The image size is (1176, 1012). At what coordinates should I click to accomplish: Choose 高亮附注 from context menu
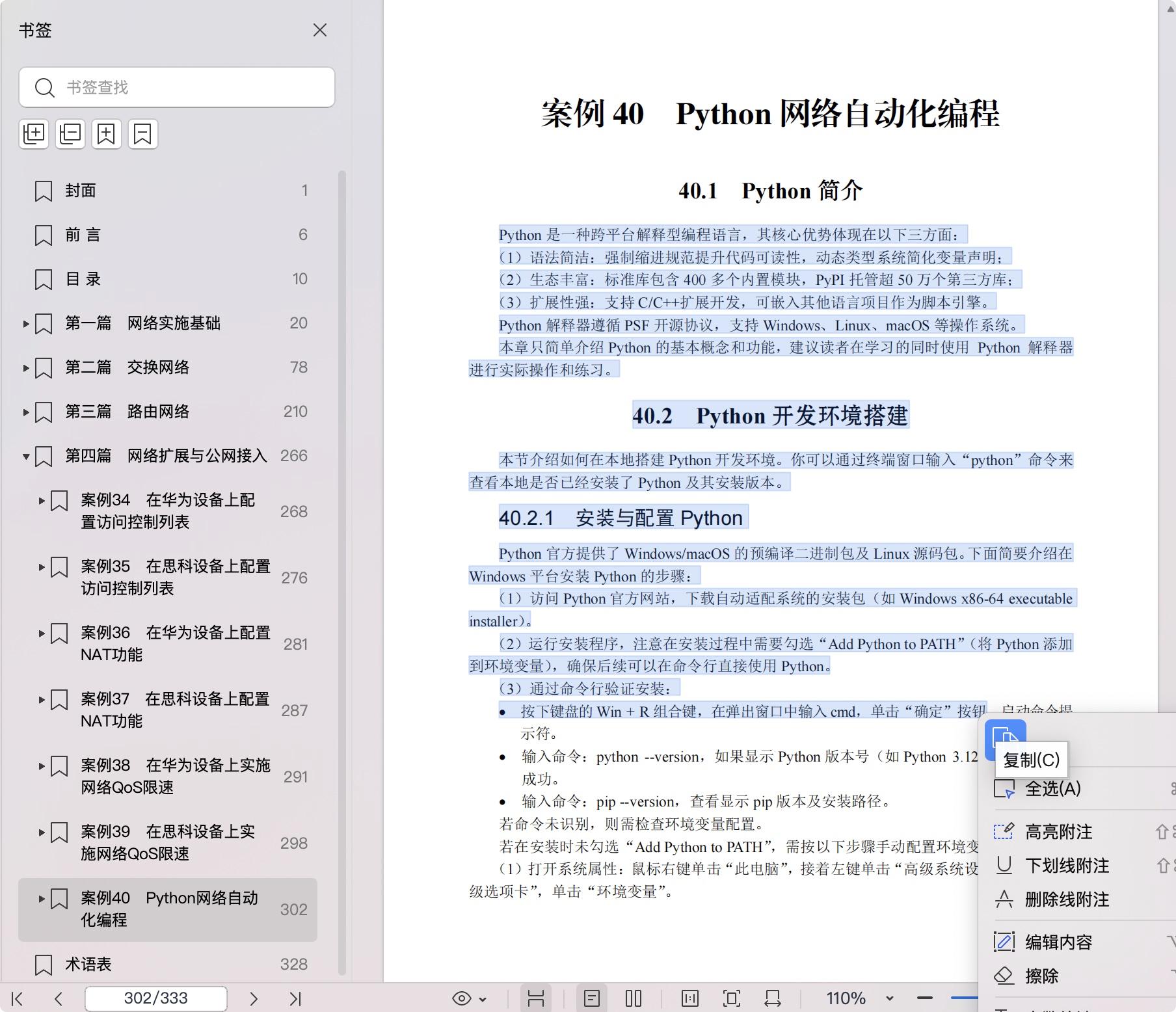[x=1058, y=832]
